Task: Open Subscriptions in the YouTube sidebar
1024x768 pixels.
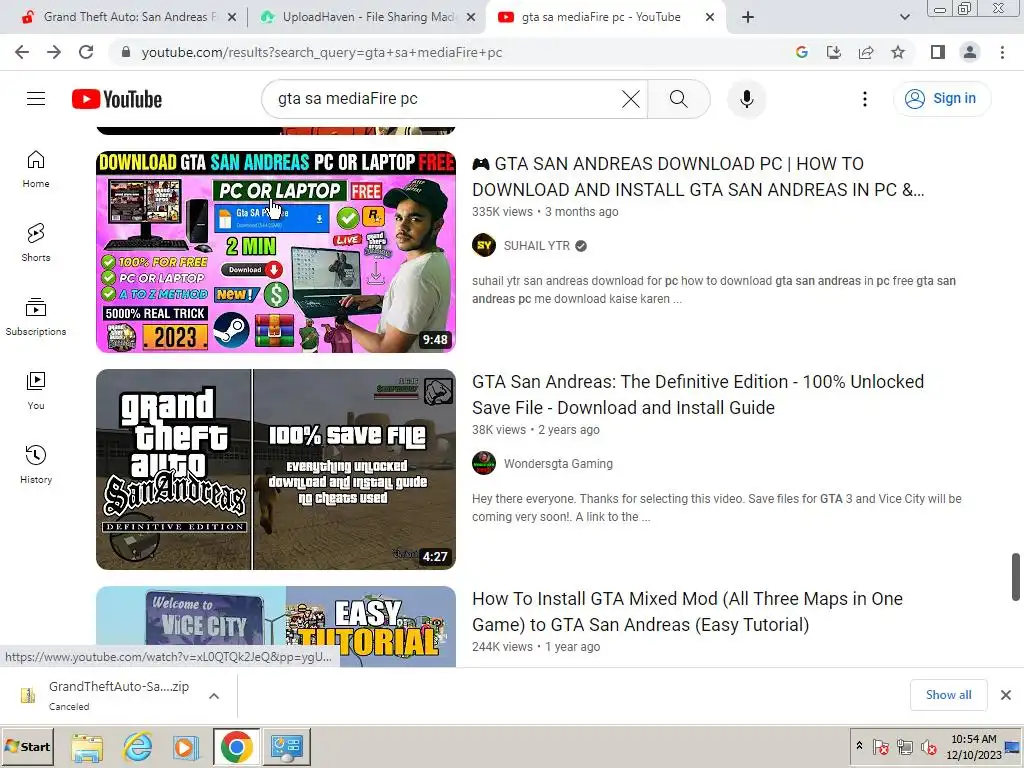Action: 36,317
